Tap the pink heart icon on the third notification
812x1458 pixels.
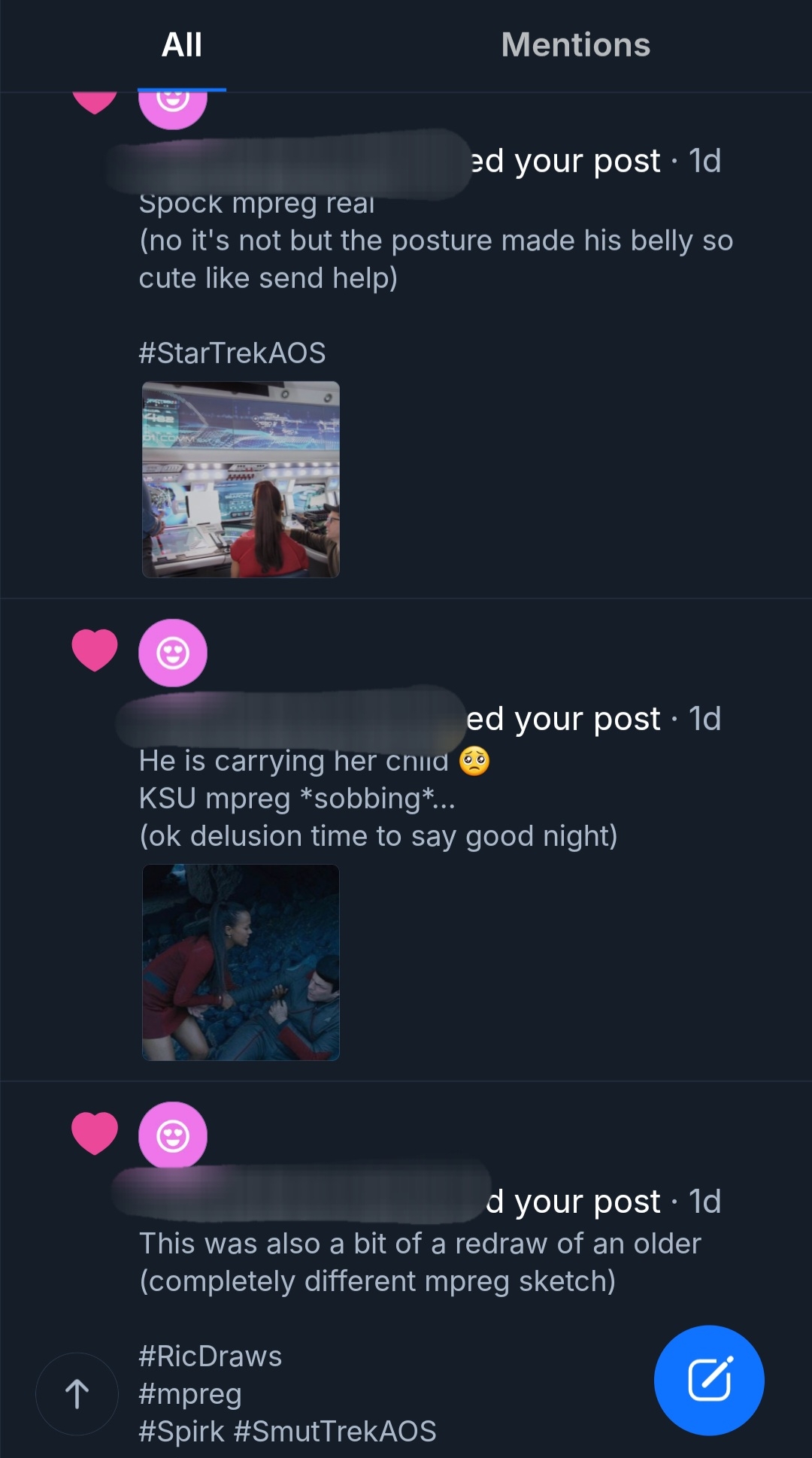pos(95,1132)
